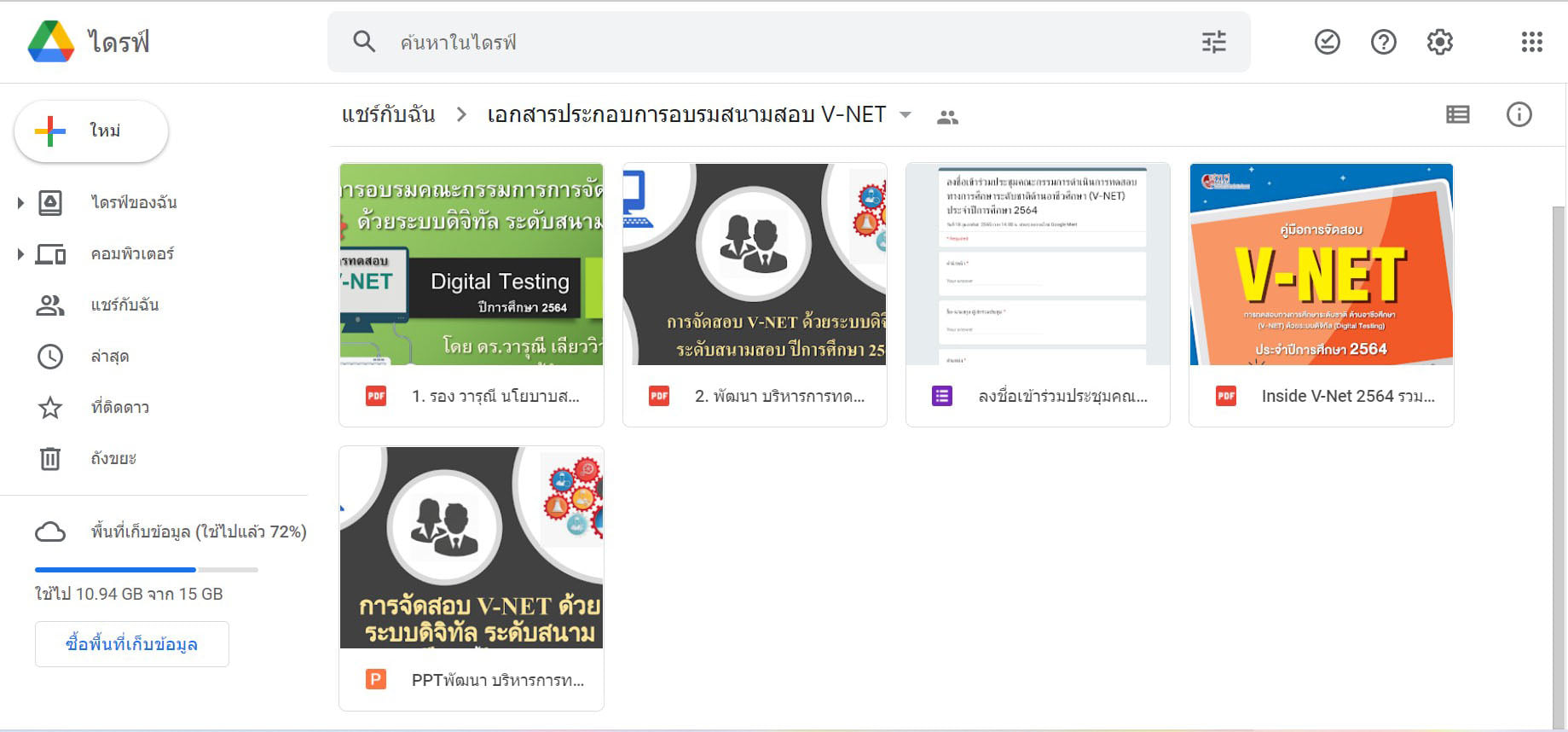Switch to list layout view icon

click(1458, 114)
